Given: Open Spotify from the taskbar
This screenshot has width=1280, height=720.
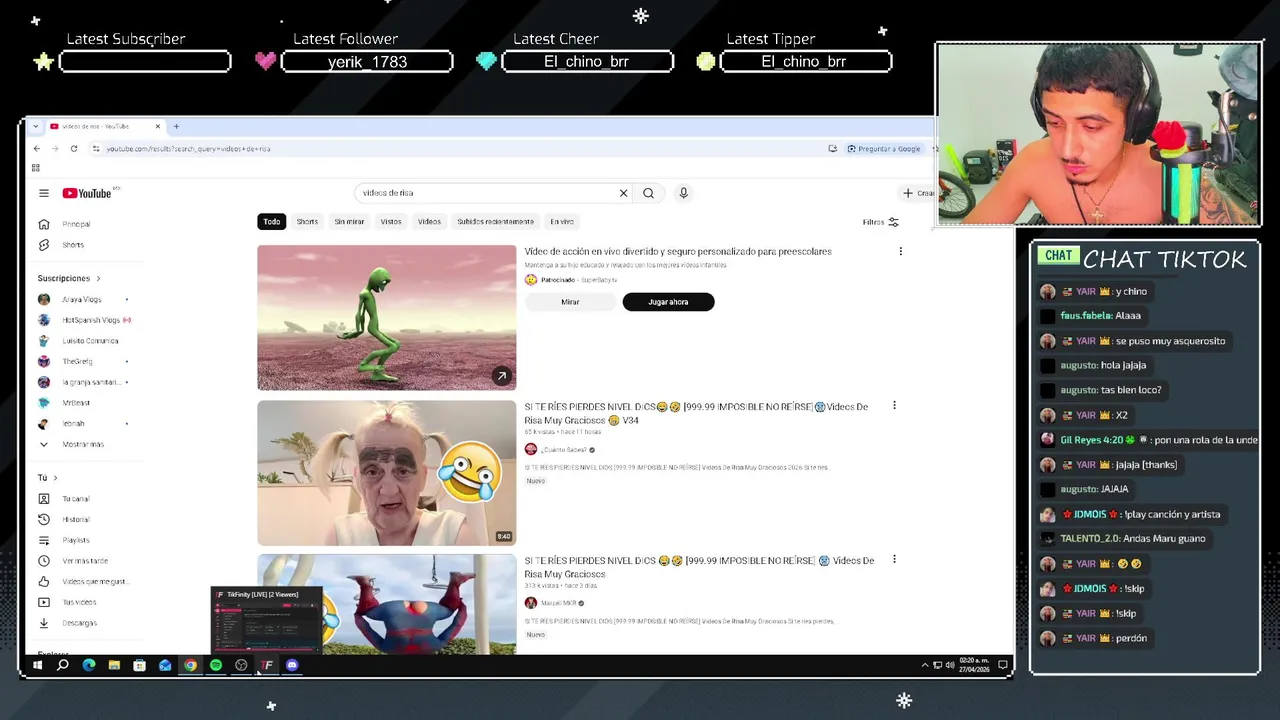Looking at the screenshot, I should [216, 665].
